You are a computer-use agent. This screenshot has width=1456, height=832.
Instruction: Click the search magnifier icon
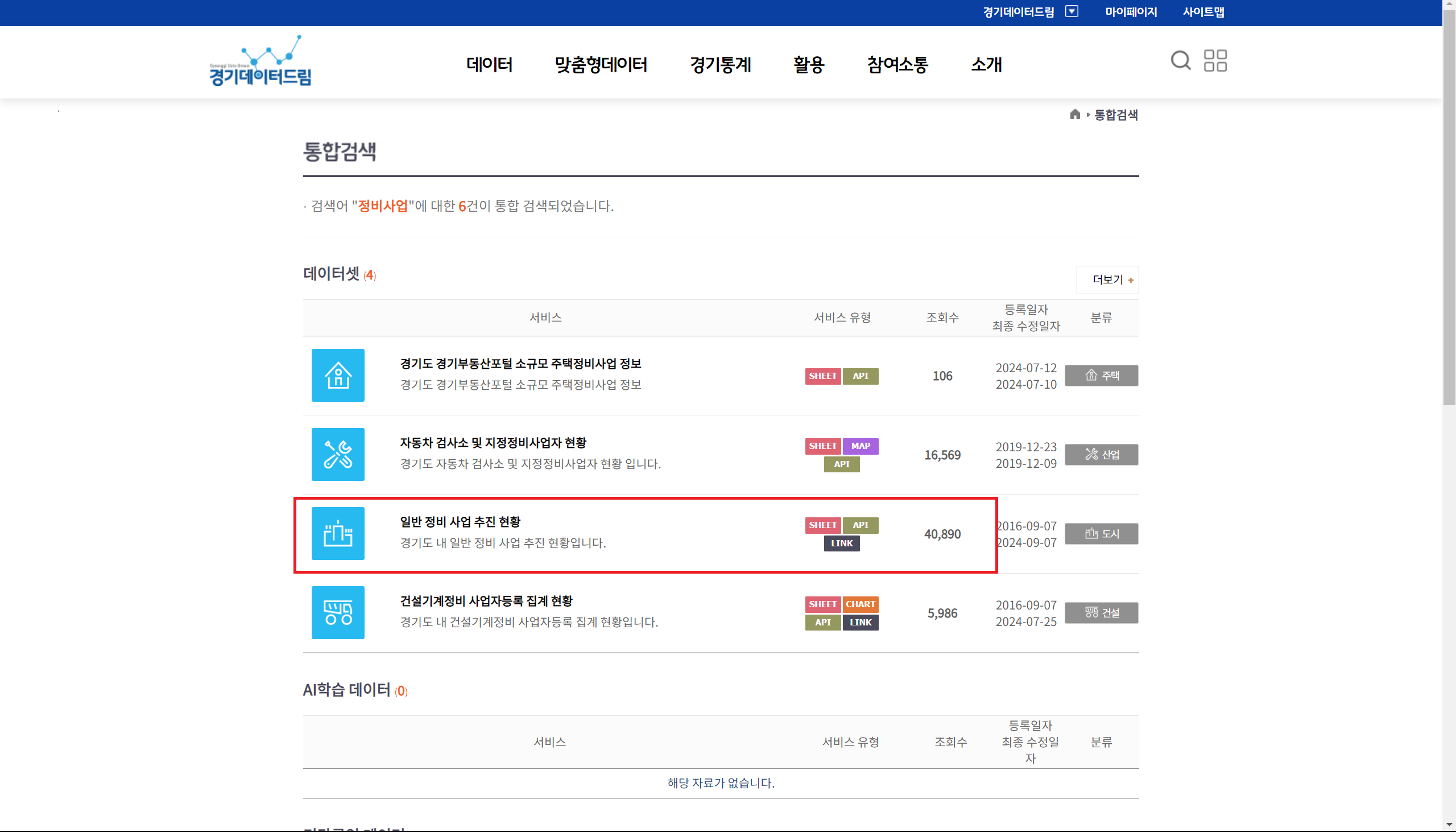pyautogui.click(x=1180, y=60)
